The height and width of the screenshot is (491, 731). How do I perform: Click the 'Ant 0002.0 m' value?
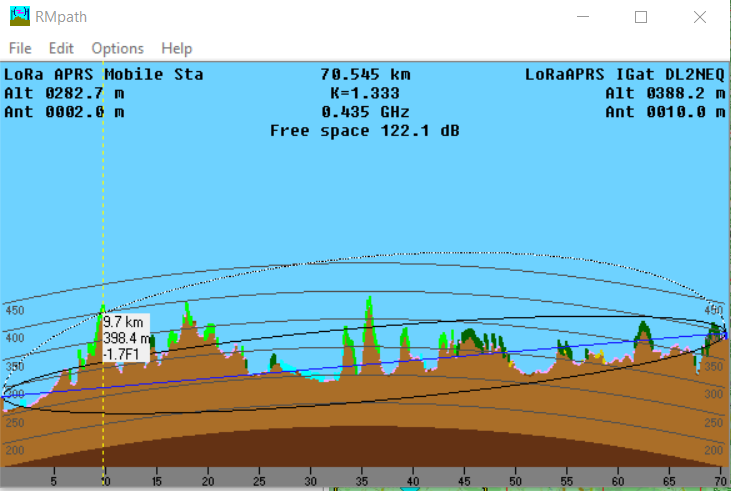point(64,112)
